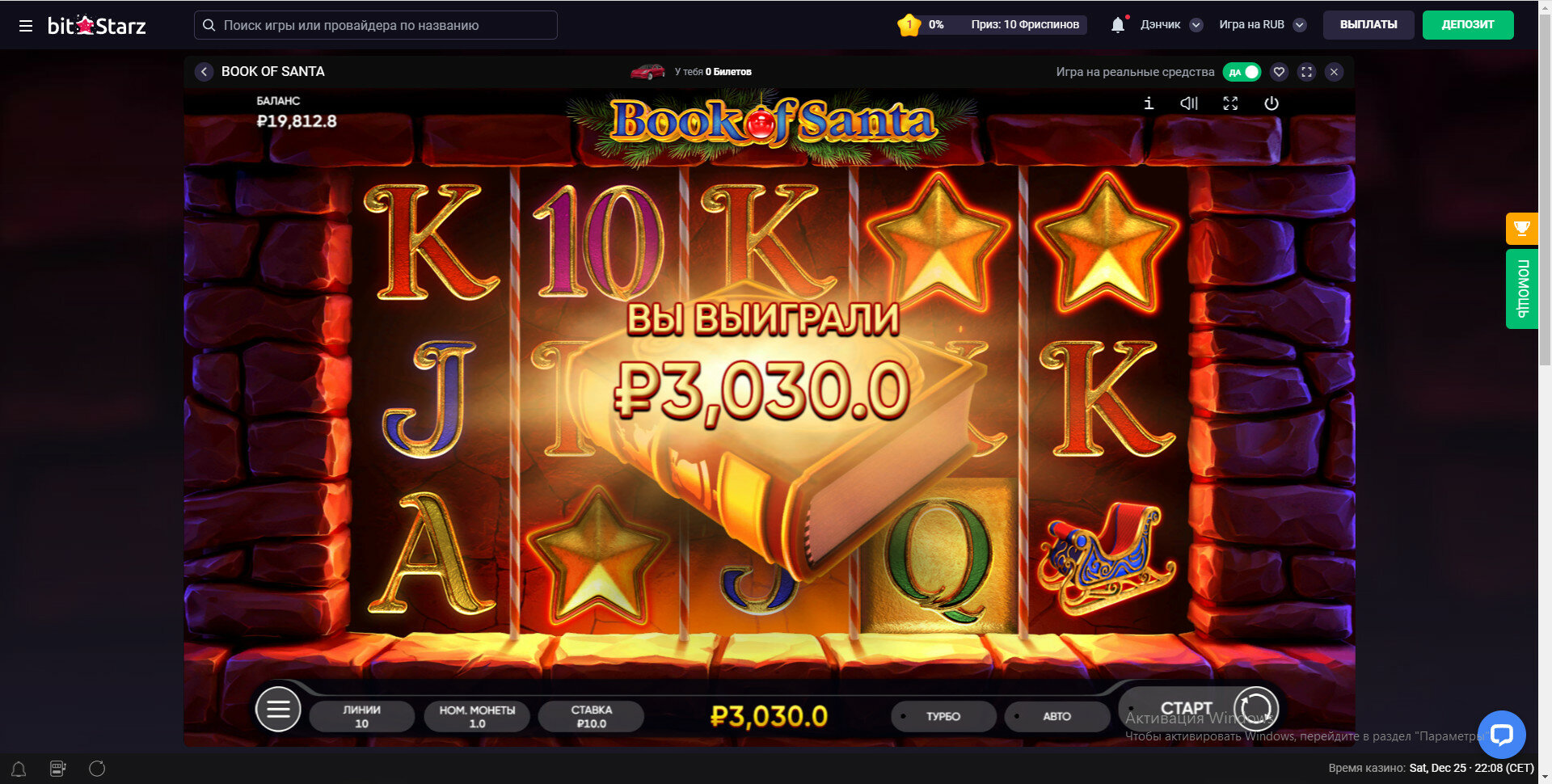The image size is (1552, 784).
Task: Open the round game settings menu button
Action: coord(278,710)
